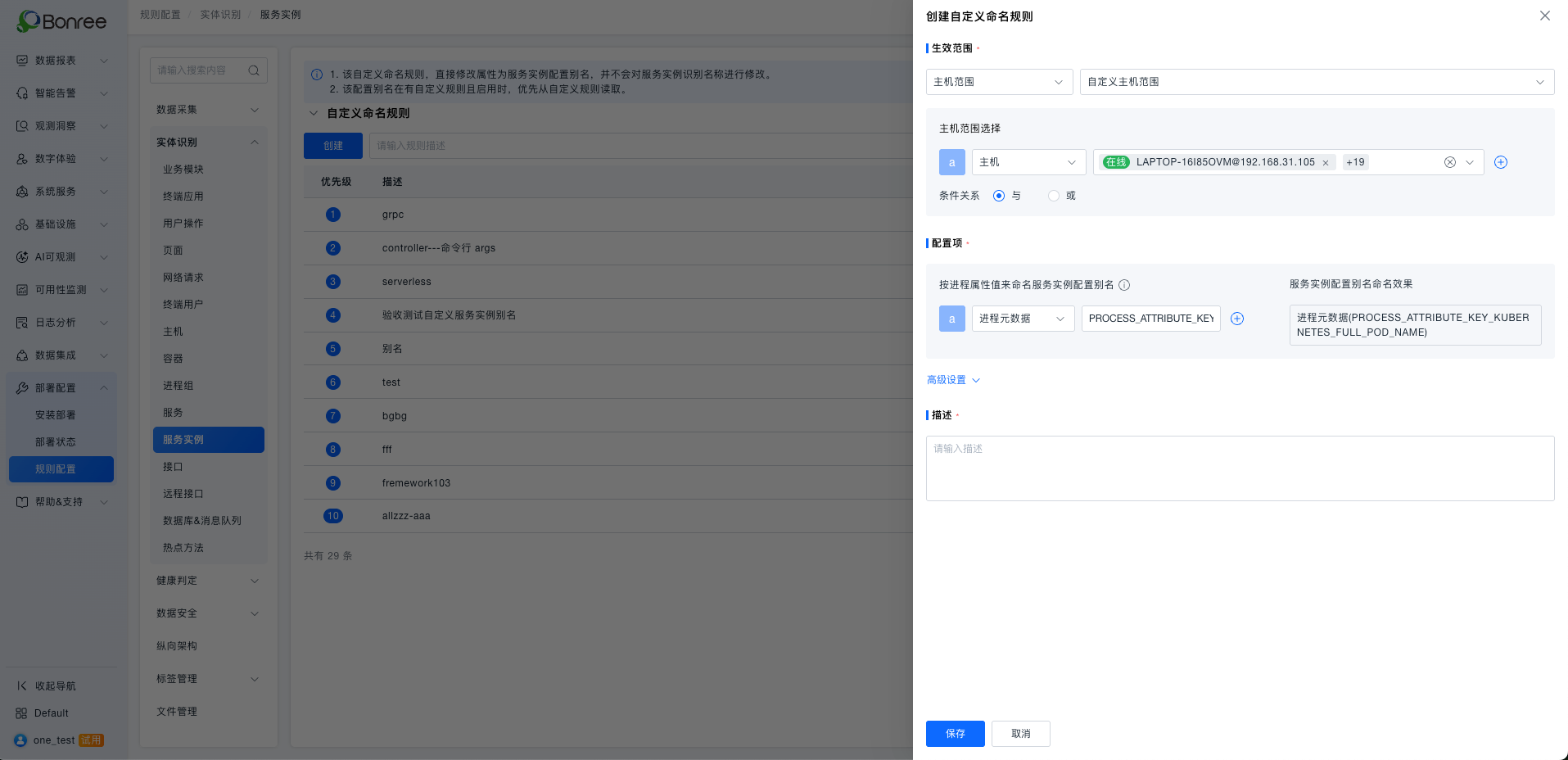
Task: Click the Bonree logo
Action: tap(61, 20)
